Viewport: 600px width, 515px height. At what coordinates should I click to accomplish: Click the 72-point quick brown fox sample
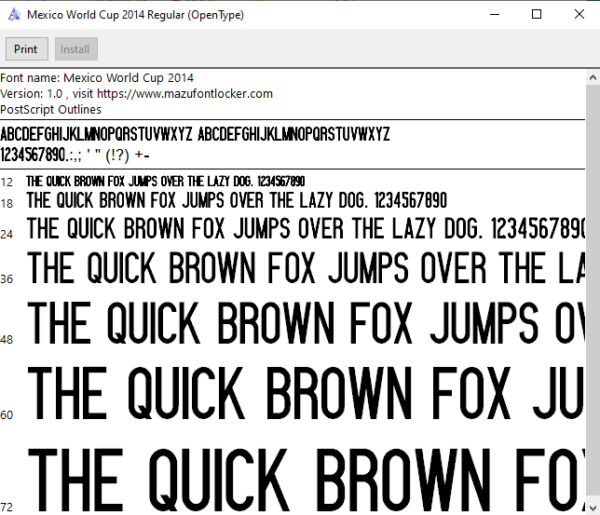pos(306,480)
